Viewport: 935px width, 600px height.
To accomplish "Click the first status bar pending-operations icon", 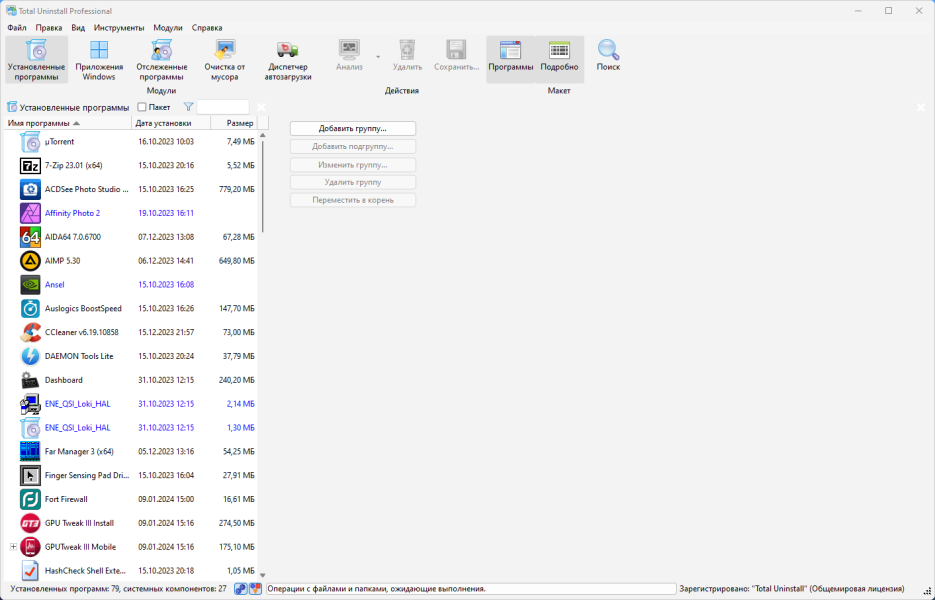I will coord(240,589).
